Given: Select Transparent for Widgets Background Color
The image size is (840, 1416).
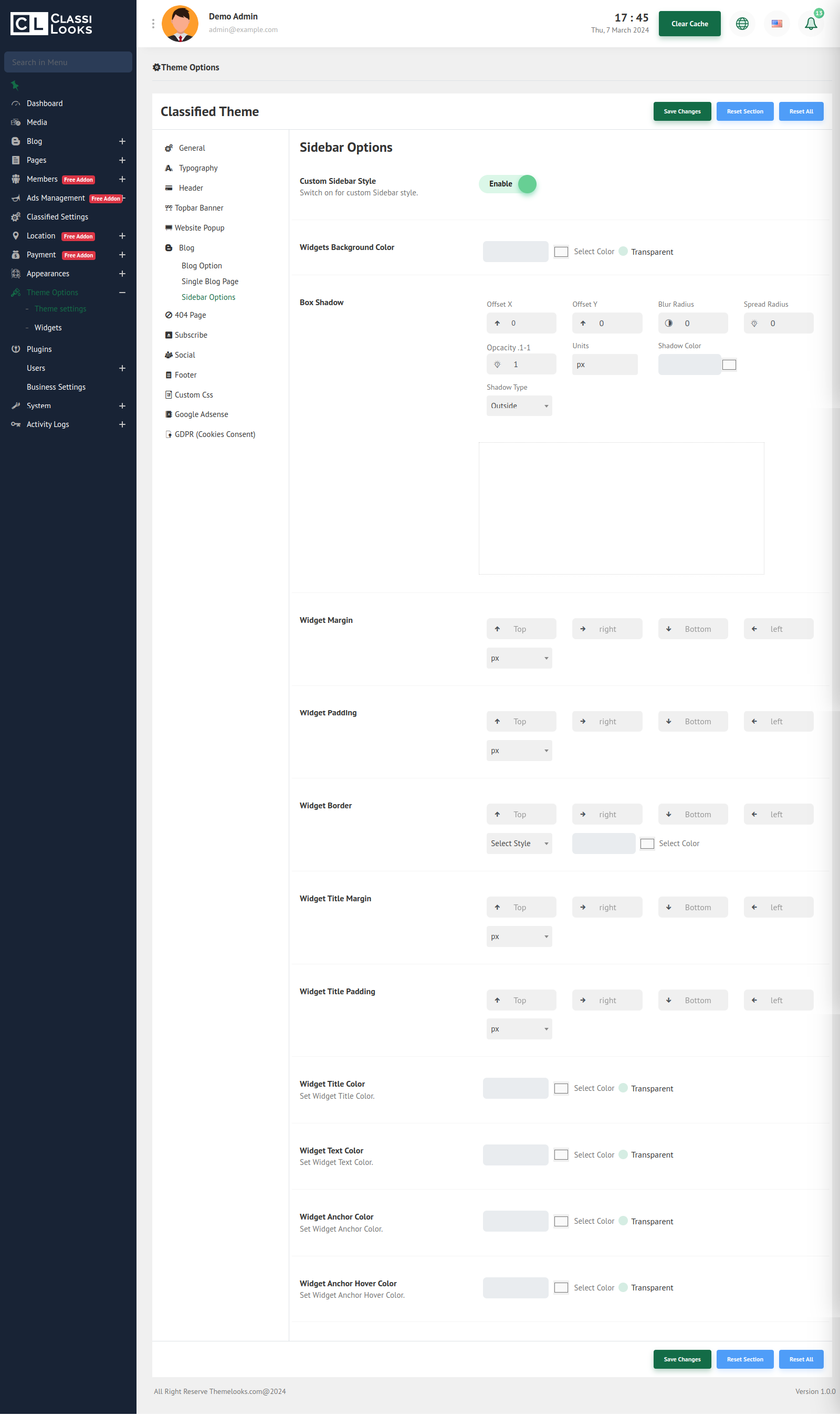Looking at the screenshot, I should tap(623, 252).
